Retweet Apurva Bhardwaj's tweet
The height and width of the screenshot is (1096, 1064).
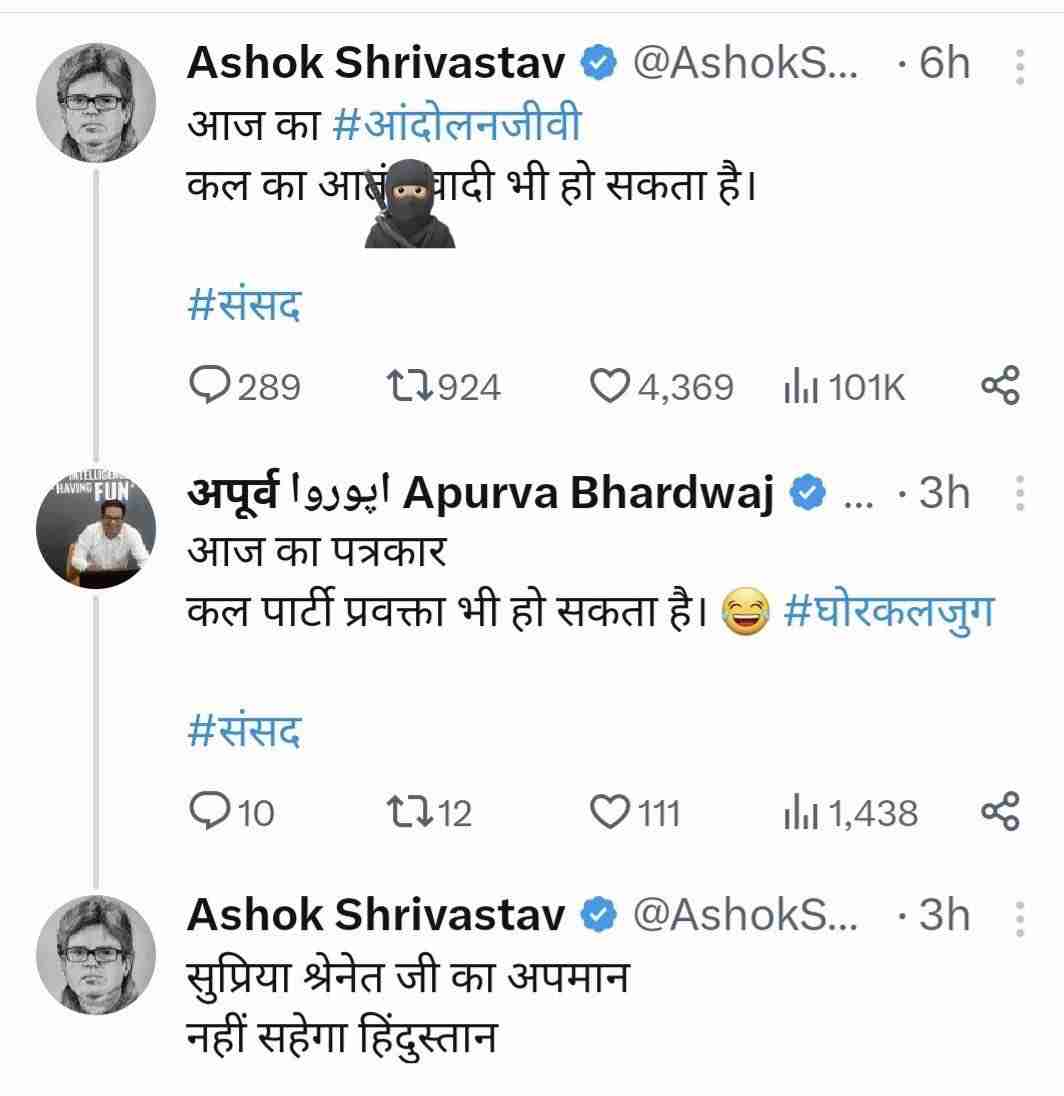click(x=408, y=812)
